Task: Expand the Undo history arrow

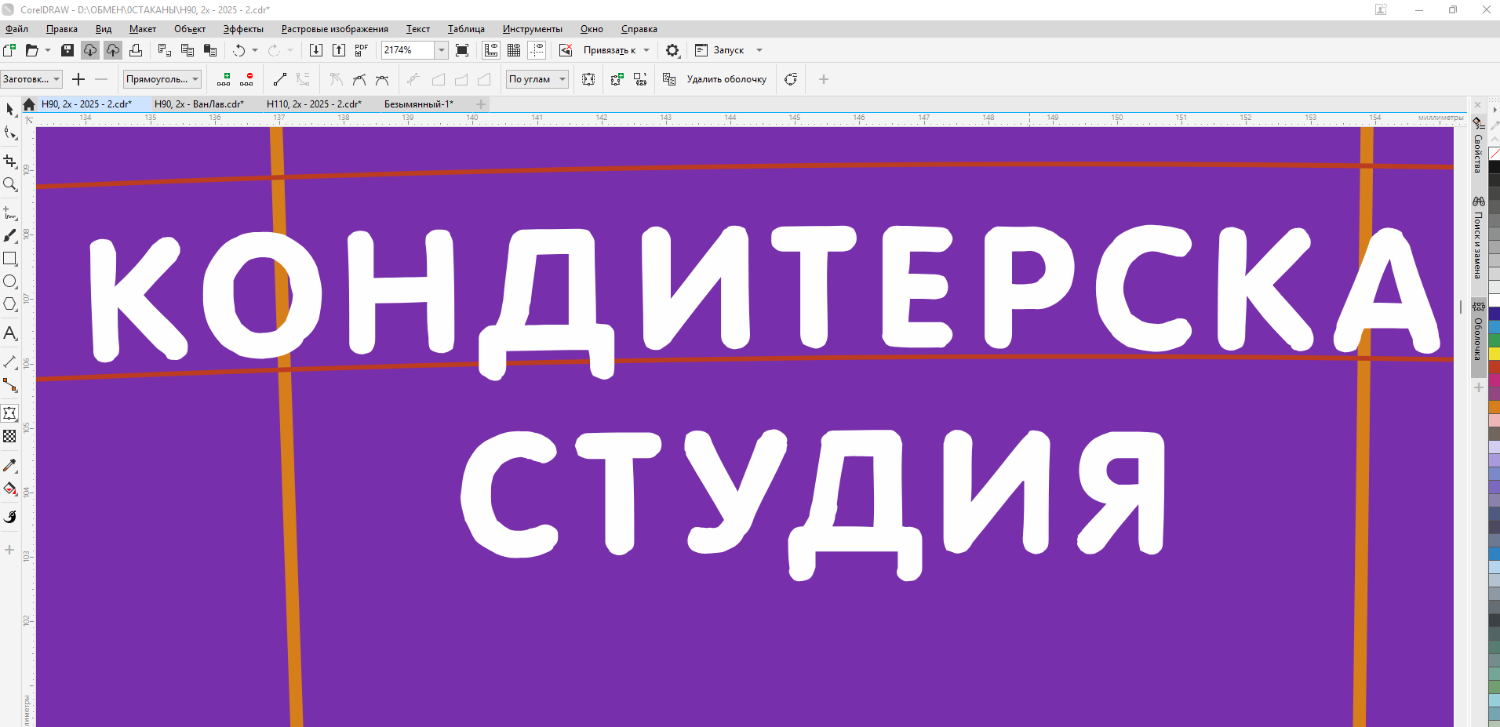Action: pyautogui.click(x=255, y=50)
